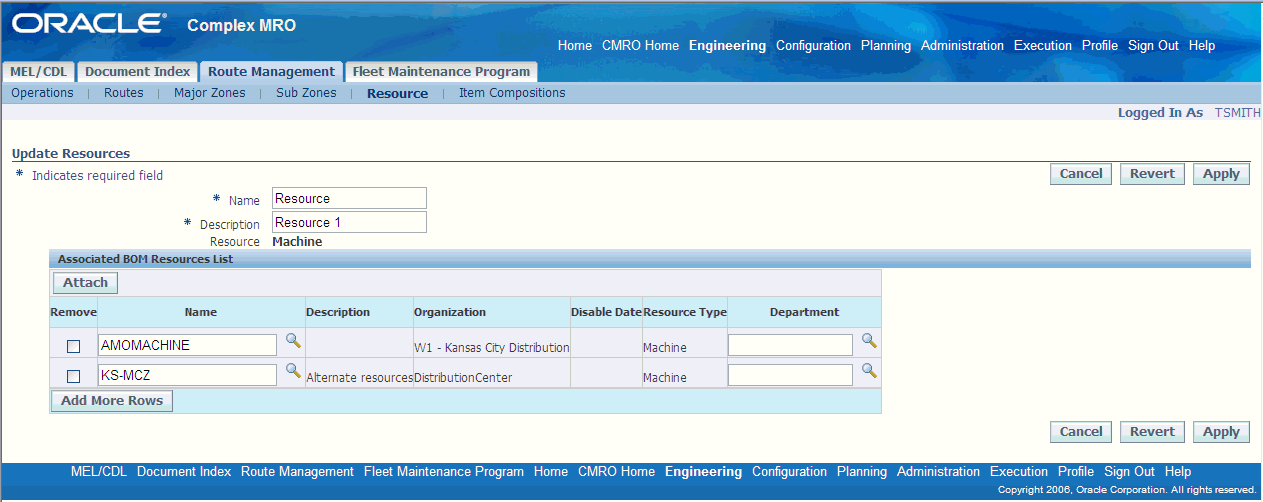Select Resource subtab

[397, 93]
